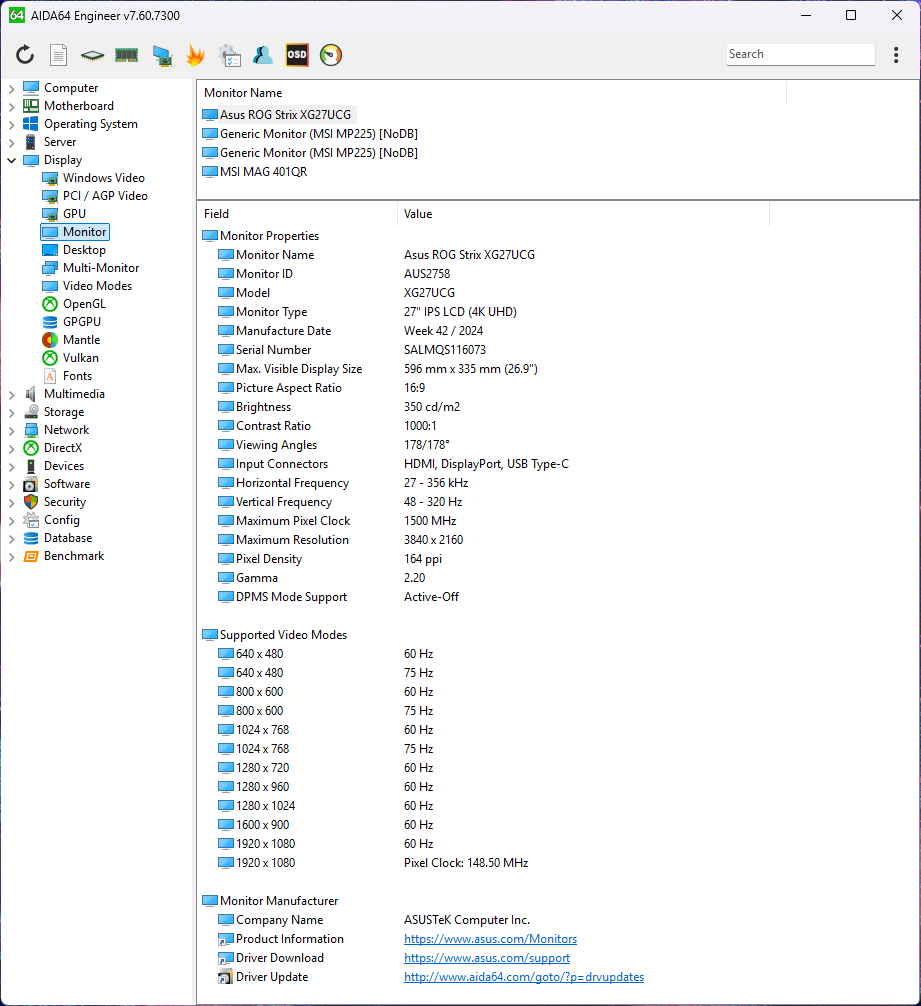
Task: Open the Multi-Monitor tree item
Action: click(90, 268)
